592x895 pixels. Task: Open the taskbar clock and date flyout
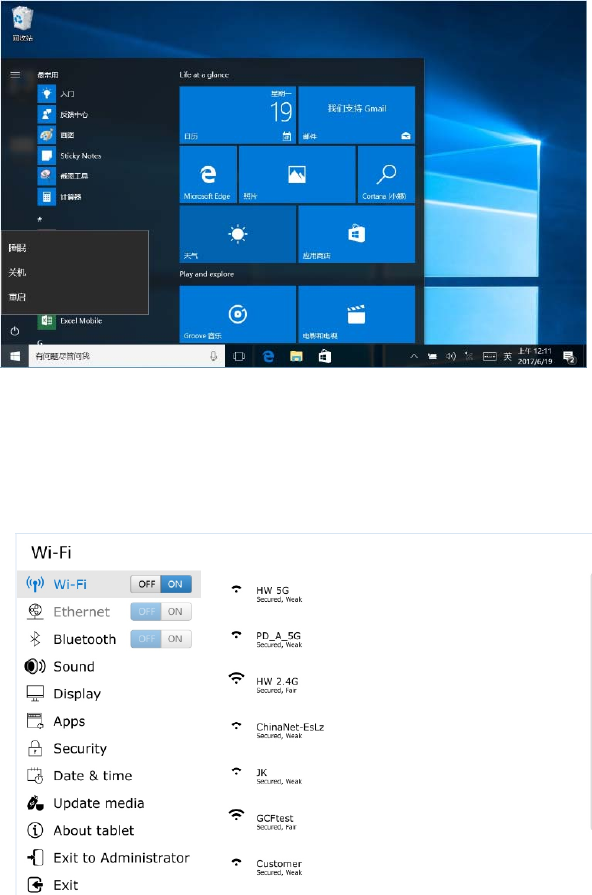tap(534, 356)
